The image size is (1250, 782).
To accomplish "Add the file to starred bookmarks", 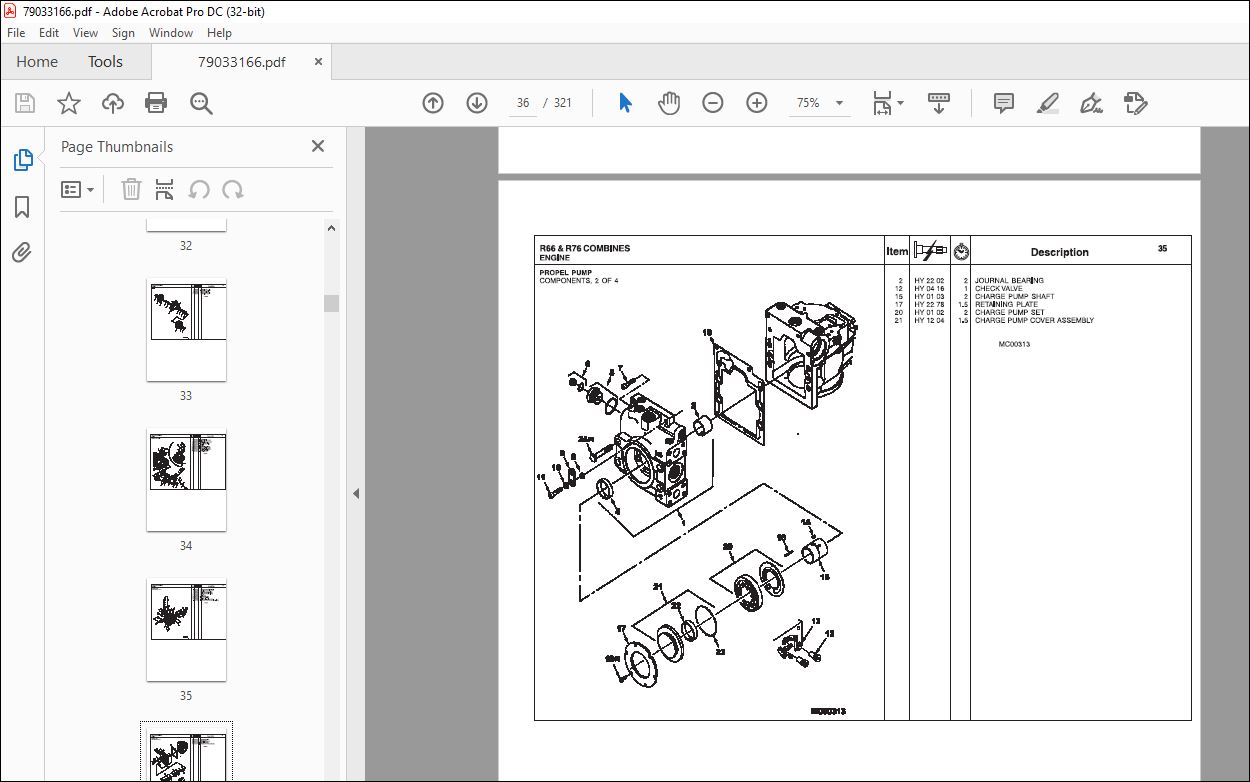I will (x=69, y=103).
